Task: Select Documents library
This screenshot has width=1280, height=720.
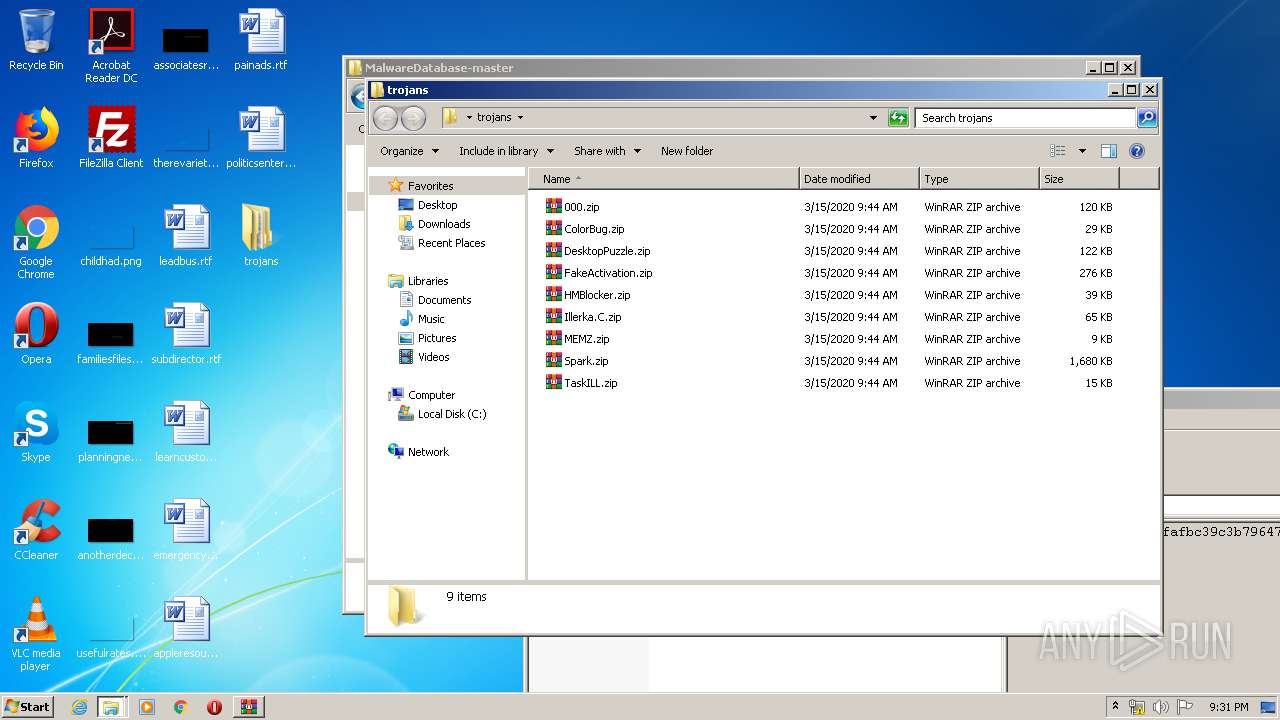Action: pos(444,300)
